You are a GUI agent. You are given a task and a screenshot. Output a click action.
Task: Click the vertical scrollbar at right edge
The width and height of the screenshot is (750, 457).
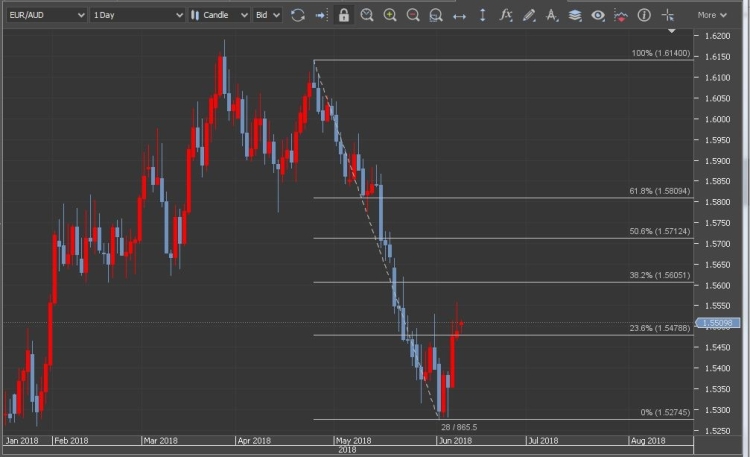pos(746,182)
